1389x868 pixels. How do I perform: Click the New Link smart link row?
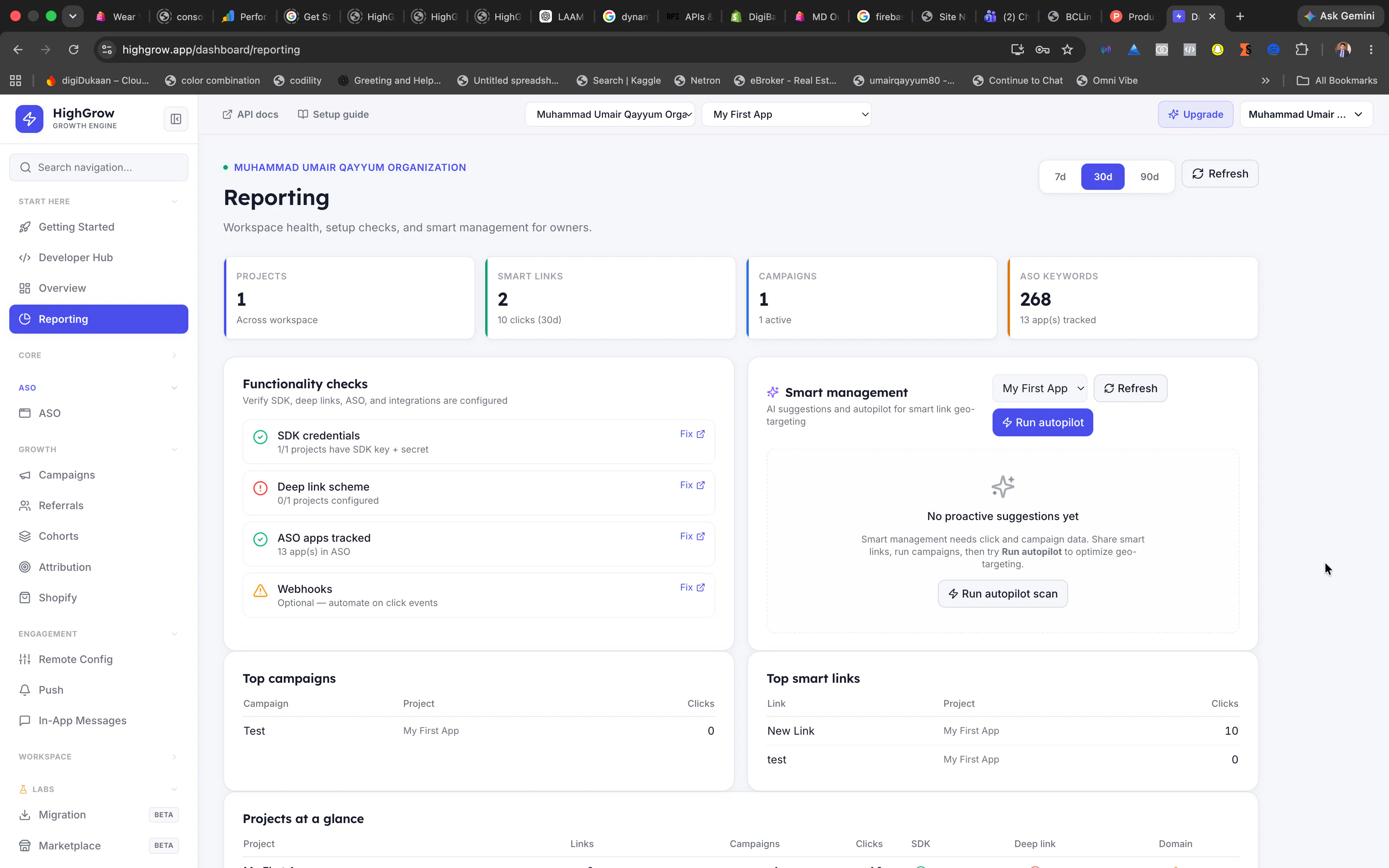coord(1003,731)
